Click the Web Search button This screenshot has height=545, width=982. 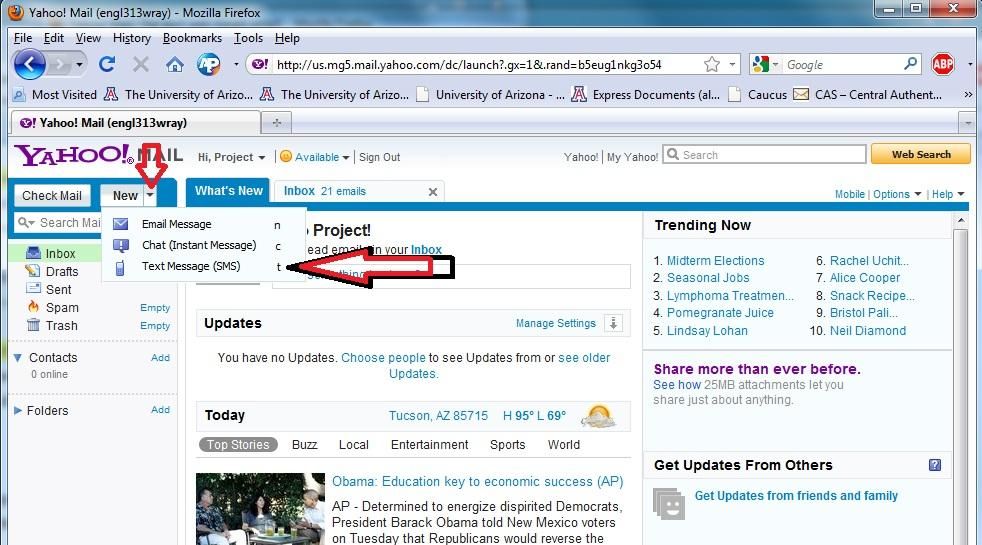pyautogui.click(x=921, y=154)
